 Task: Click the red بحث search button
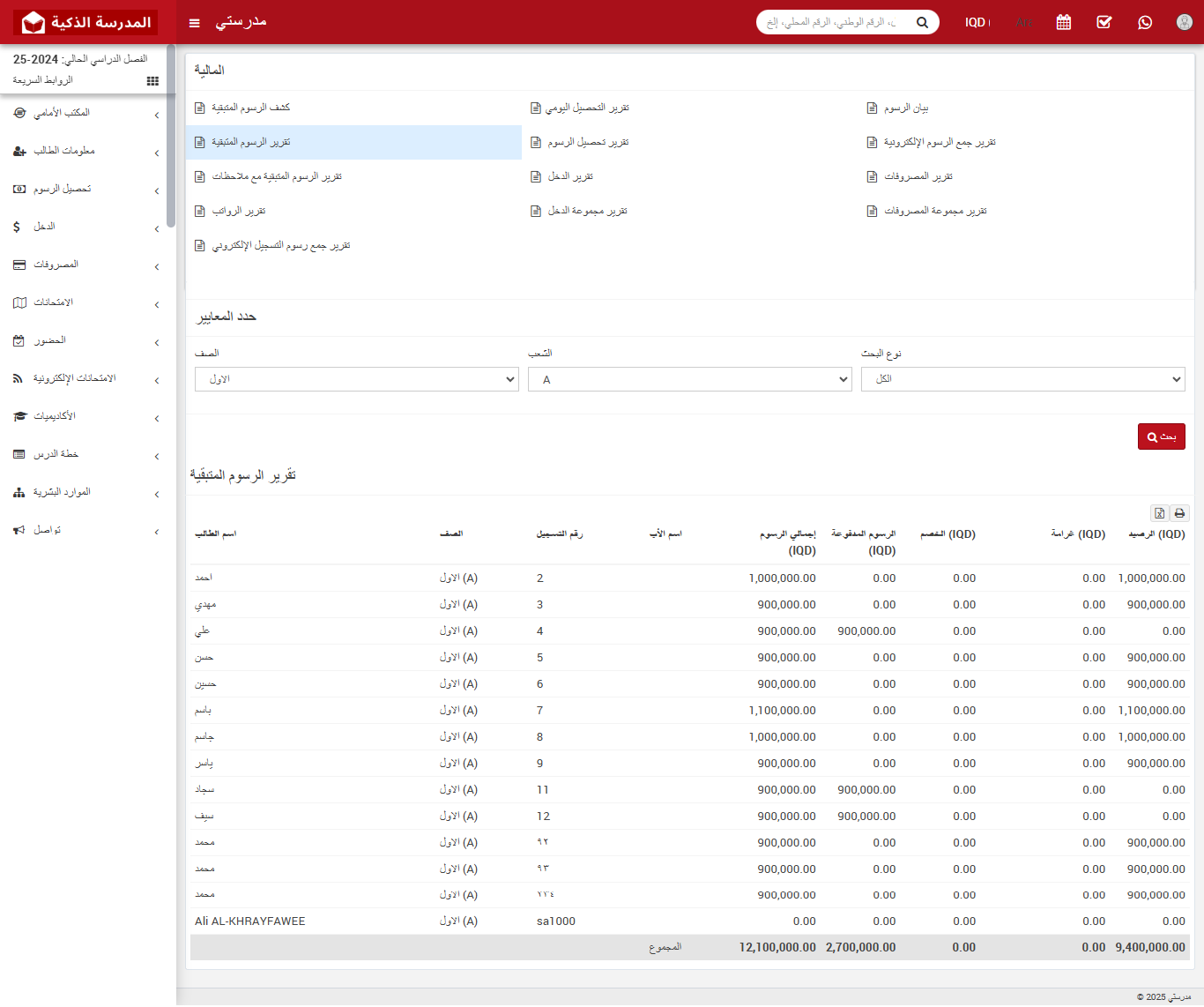1161,436
